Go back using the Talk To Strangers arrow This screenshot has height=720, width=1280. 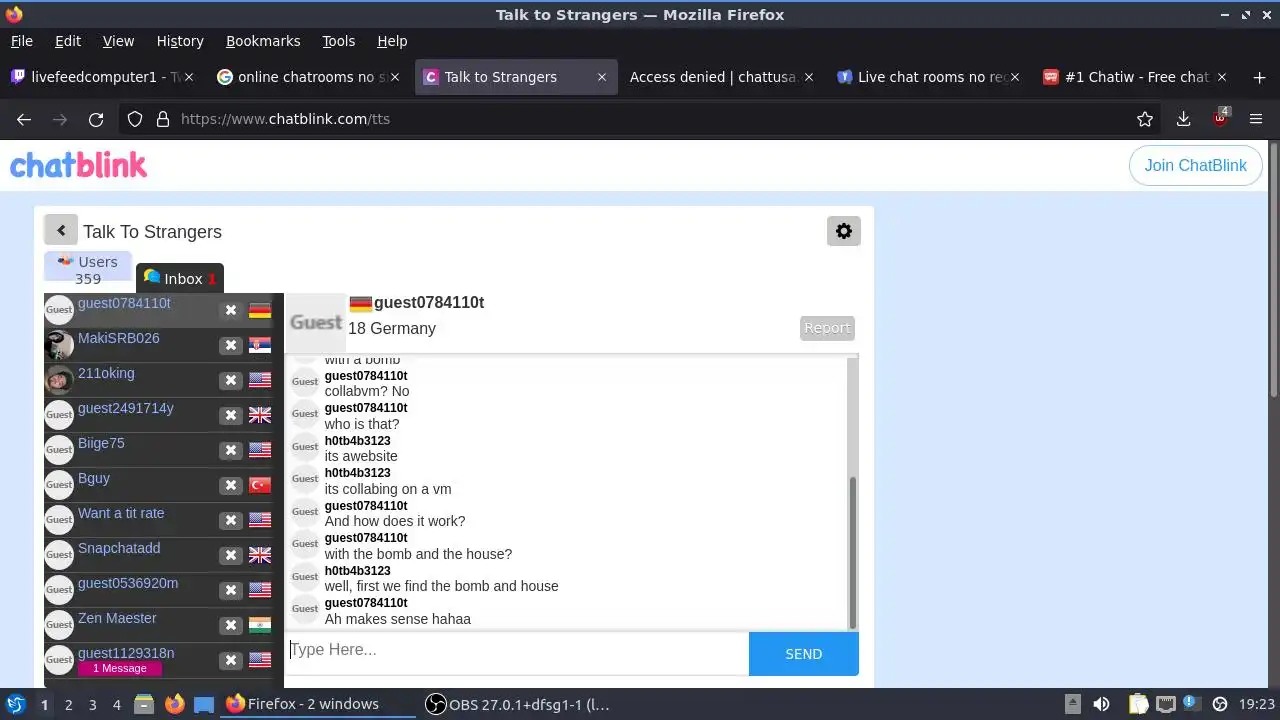coord(60,230)
